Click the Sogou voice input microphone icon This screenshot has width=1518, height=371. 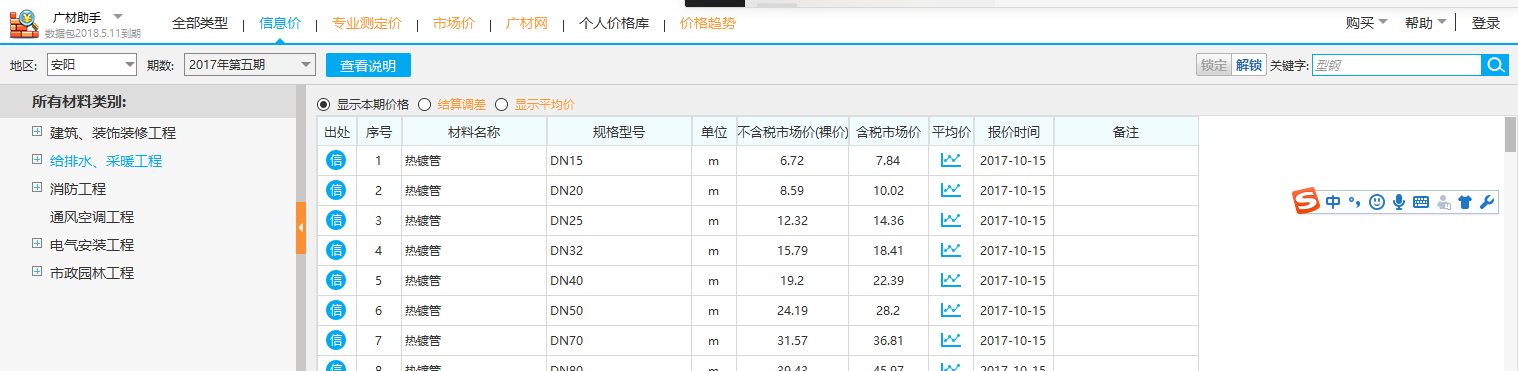pyautogui.click(x=1399, y=202)
